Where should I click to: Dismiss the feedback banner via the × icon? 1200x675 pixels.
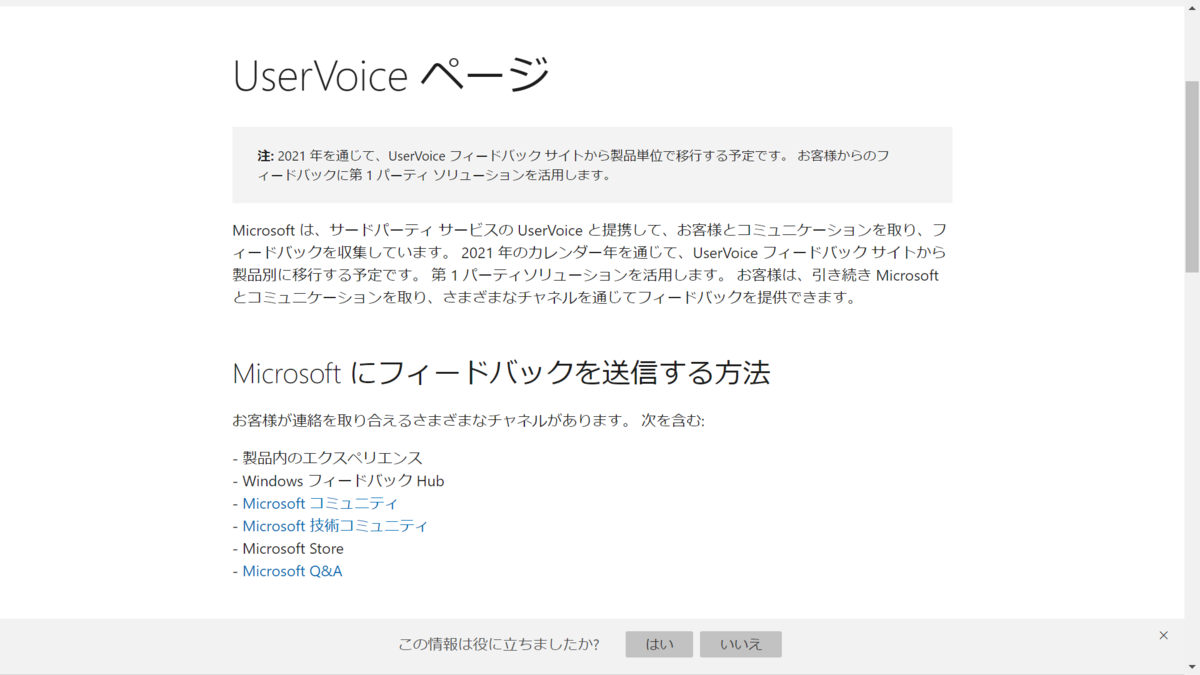coord(1163,635)
